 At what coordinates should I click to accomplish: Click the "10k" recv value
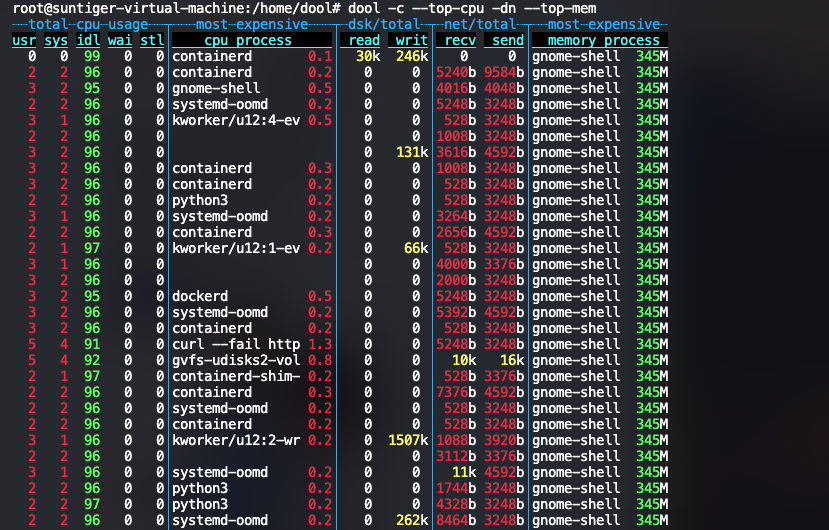[x=464, y=360]
